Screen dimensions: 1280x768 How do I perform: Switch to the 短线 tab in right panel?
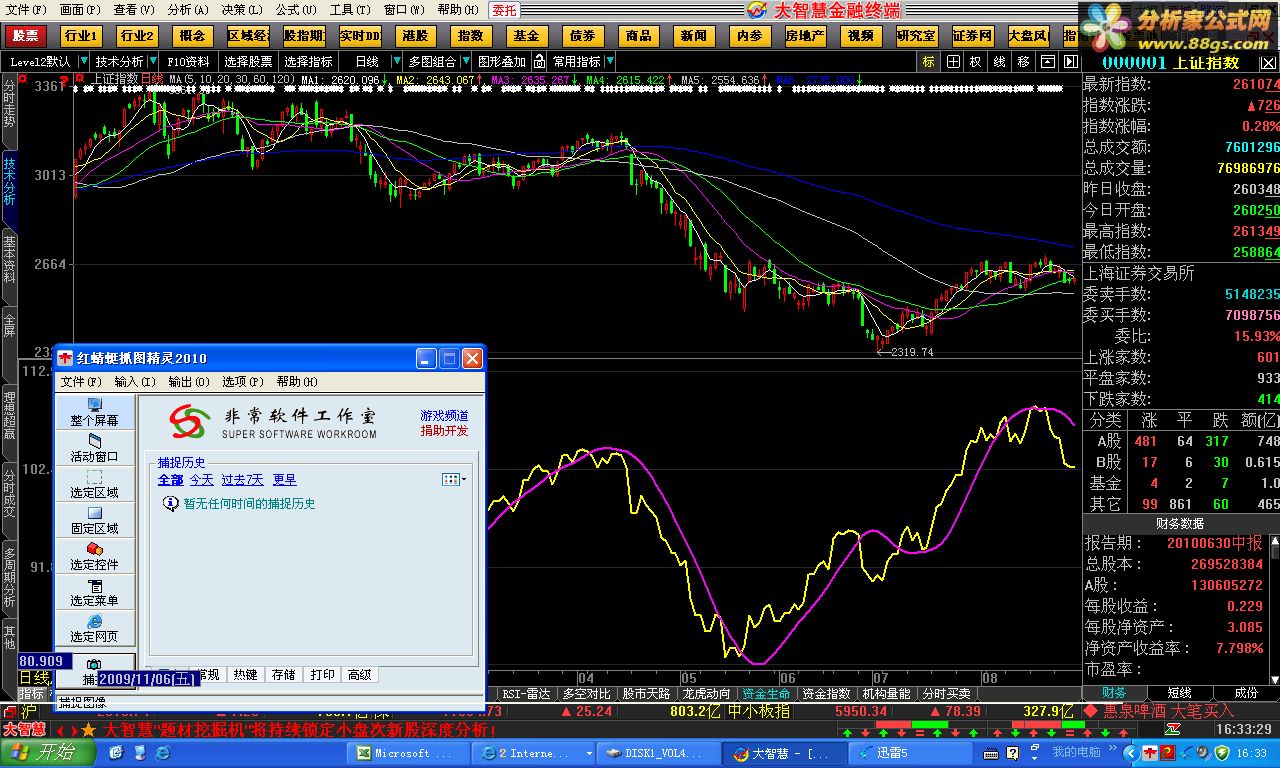click(1180, 693)
